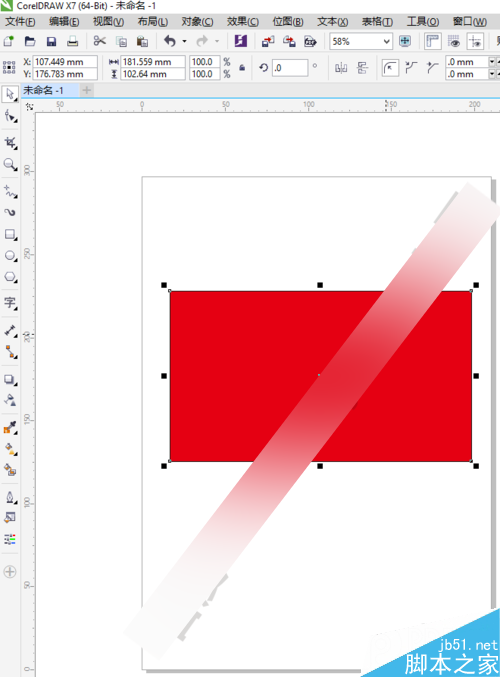The width and height of the screenshot is (500, 677).
Task: Select the Crop tool
Action: (x=10, y=143)
